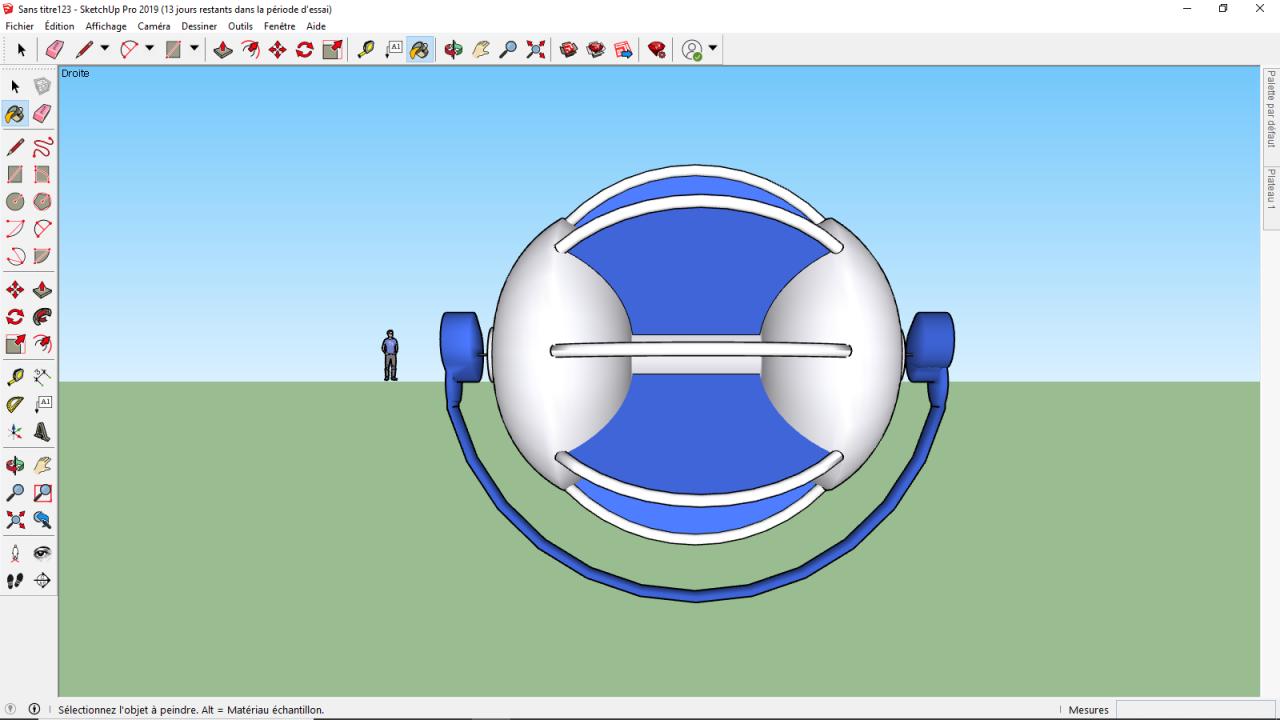1280x720 pixels.
Task: Open the Fichier menu
Action: [19, 26]
